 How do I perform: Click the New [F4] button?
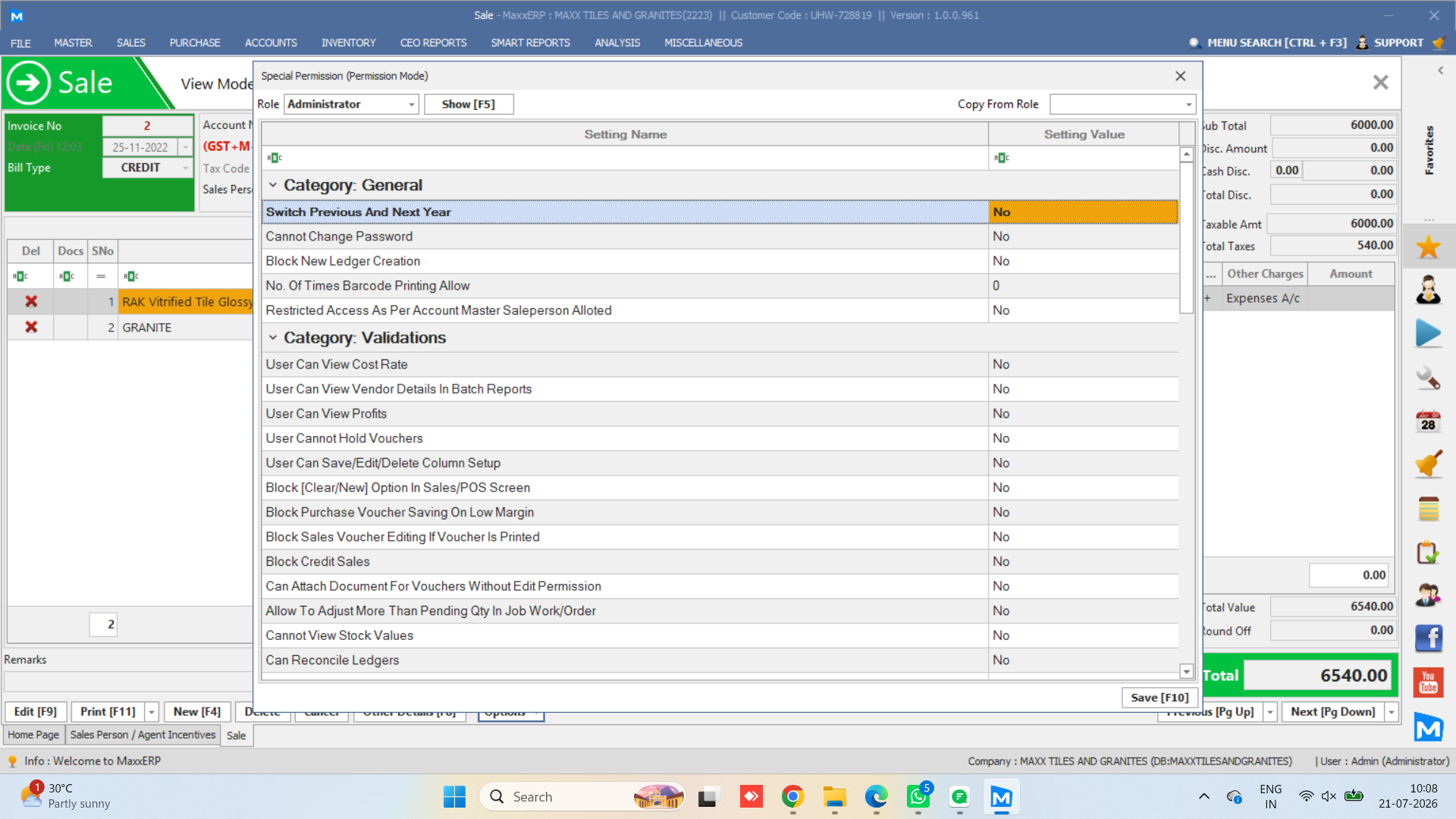(197, 712)
